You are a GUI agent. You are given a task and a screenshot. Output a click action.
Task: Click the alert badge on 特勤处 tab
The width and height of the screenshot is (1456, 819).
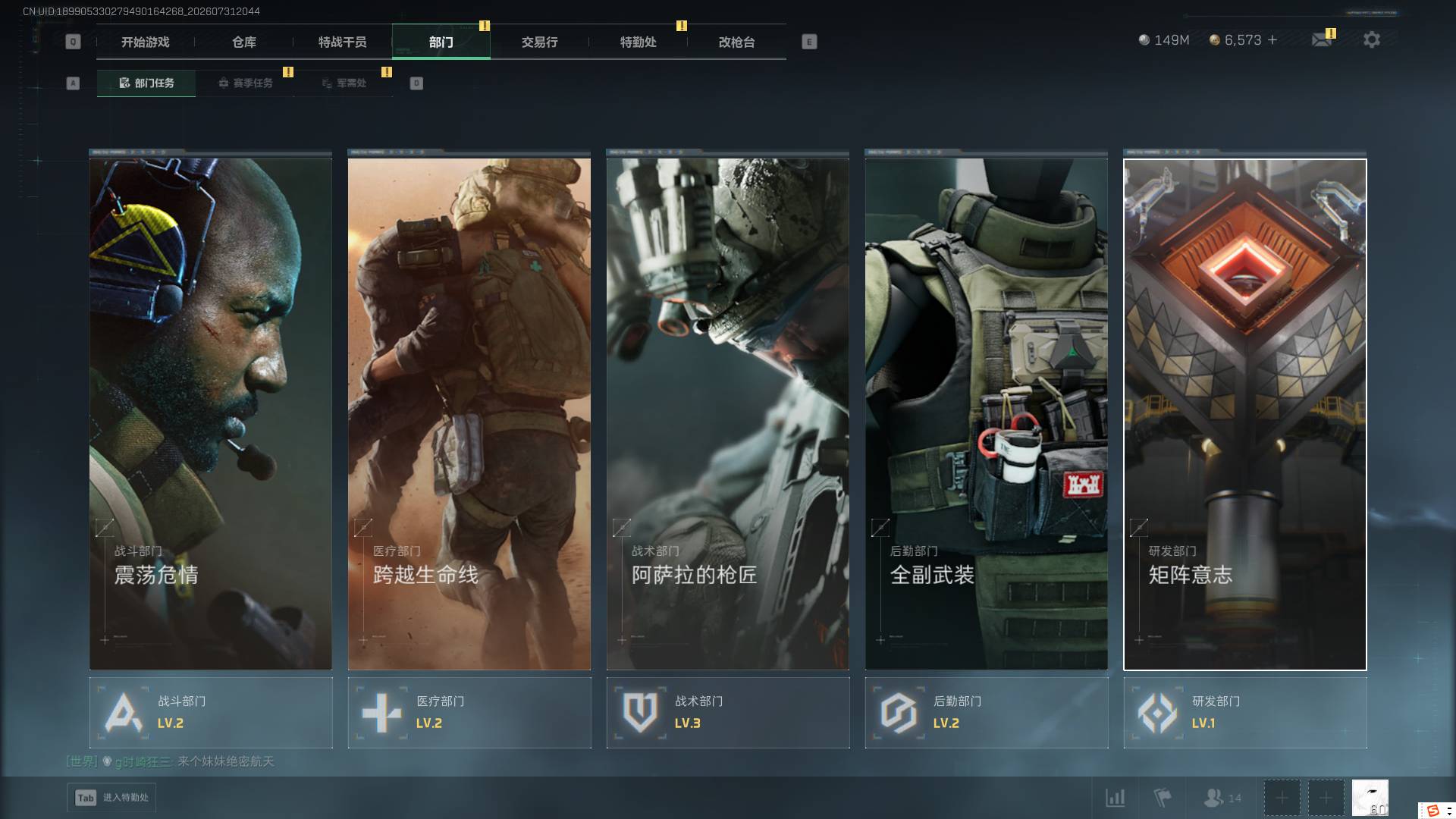coord(682,26)
